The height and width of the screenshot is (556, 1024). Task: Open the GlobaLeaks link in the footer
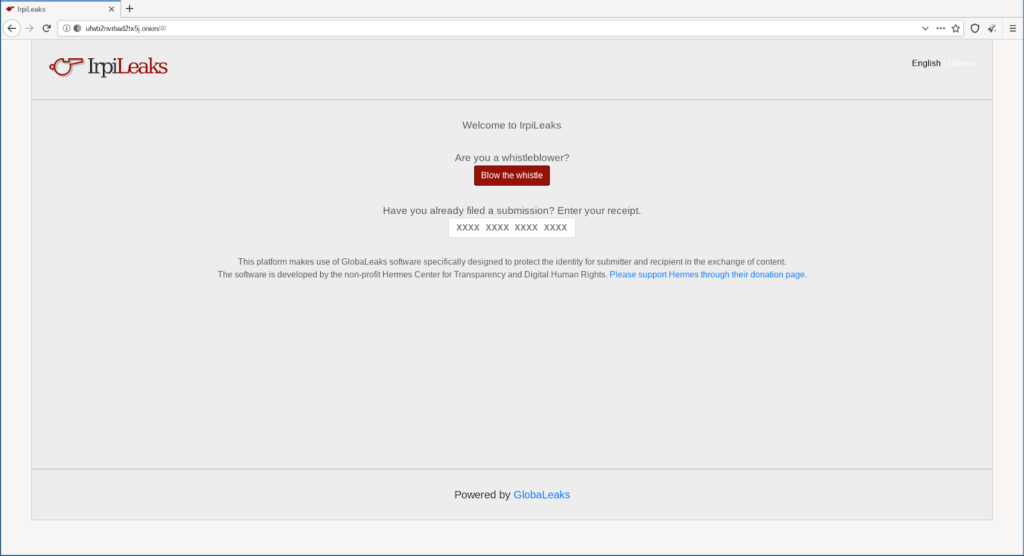pos(541,495)
